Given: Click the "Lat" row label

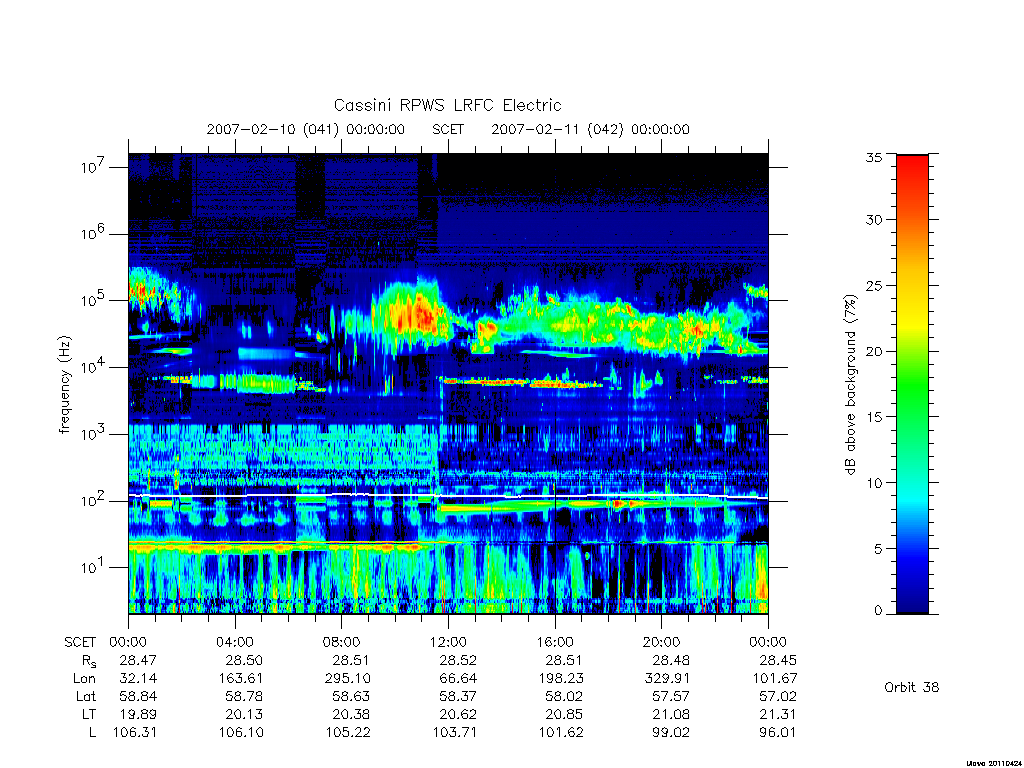Looking at the screenshot, I should coord(86,696).
